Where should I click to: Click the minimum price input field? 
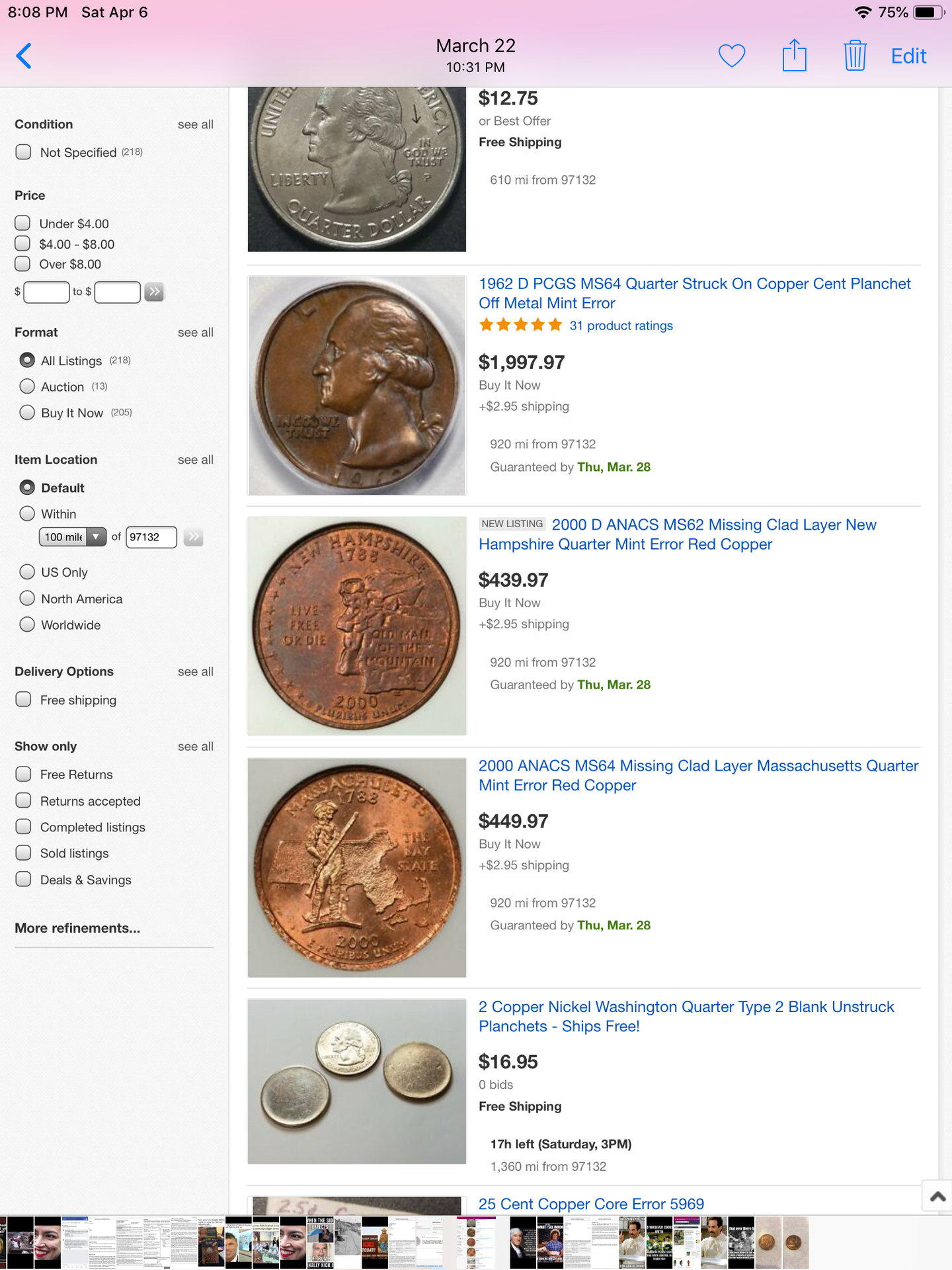pyautogui.click(x=46, y=292)
